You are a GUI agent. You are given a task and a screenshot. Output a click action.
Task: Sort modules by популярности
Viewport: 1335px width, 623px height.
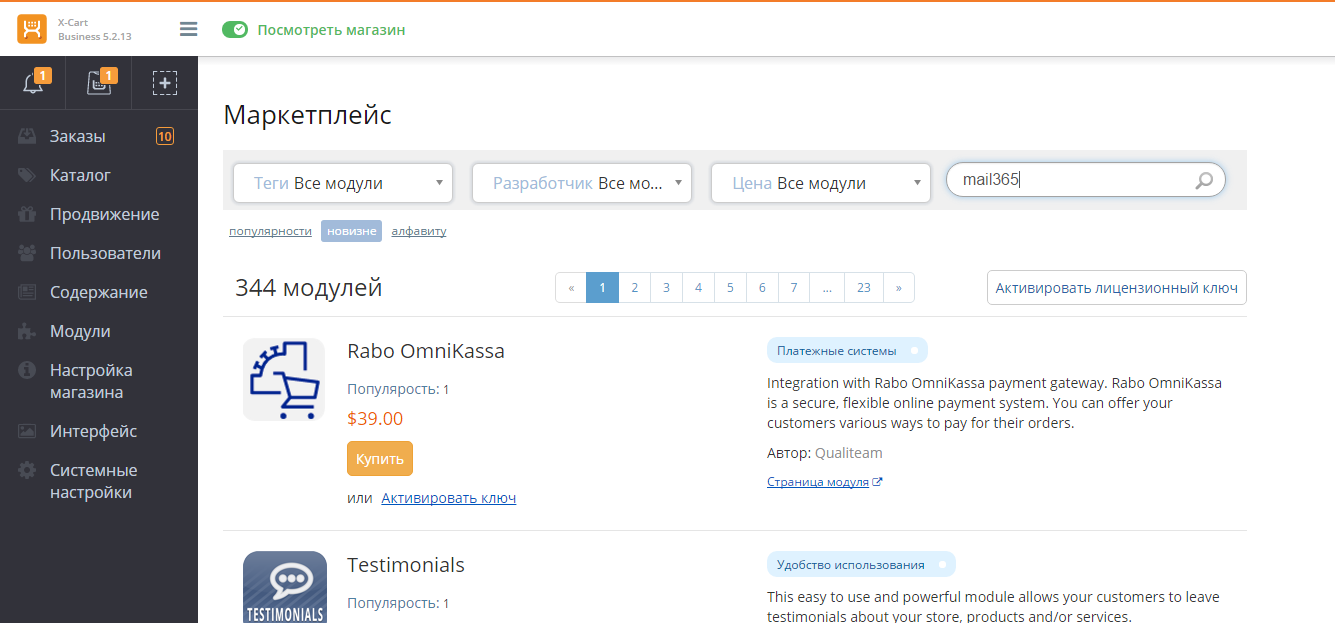point(270,231)
